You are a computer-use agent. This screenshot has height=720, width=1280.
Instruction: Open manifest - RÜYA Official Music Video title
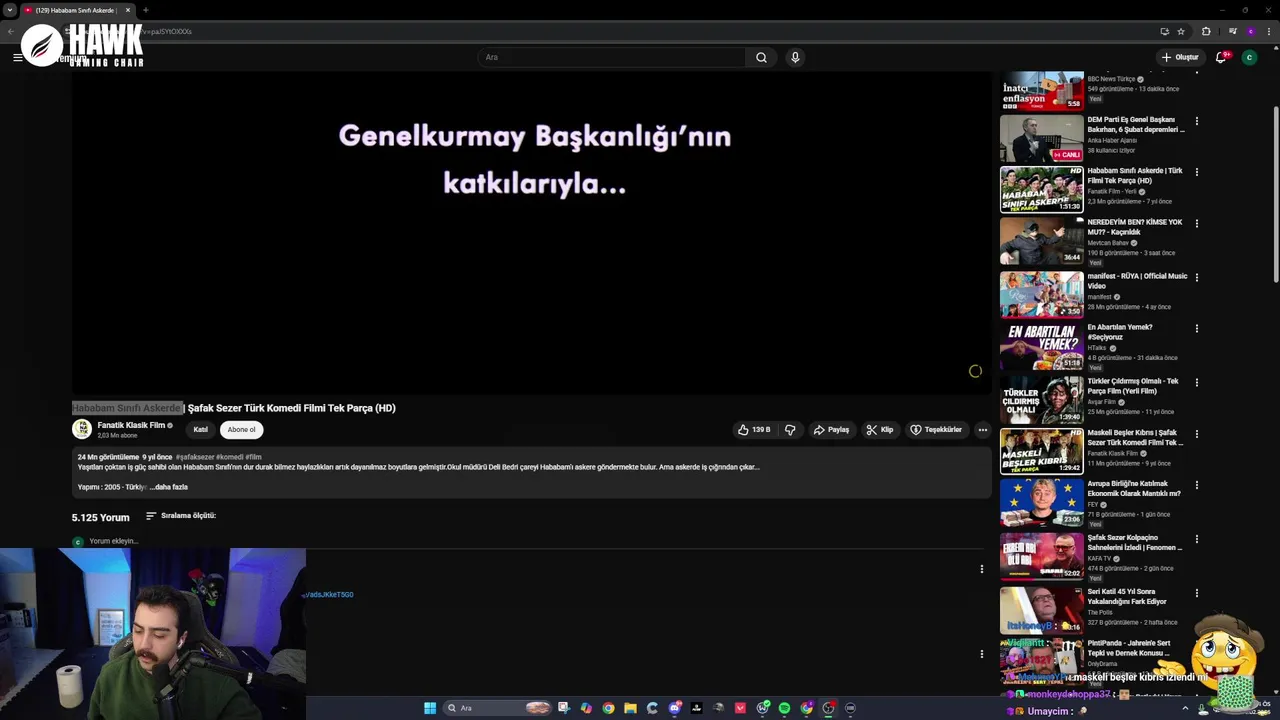pyautogui.click(x=1137, y=281)
